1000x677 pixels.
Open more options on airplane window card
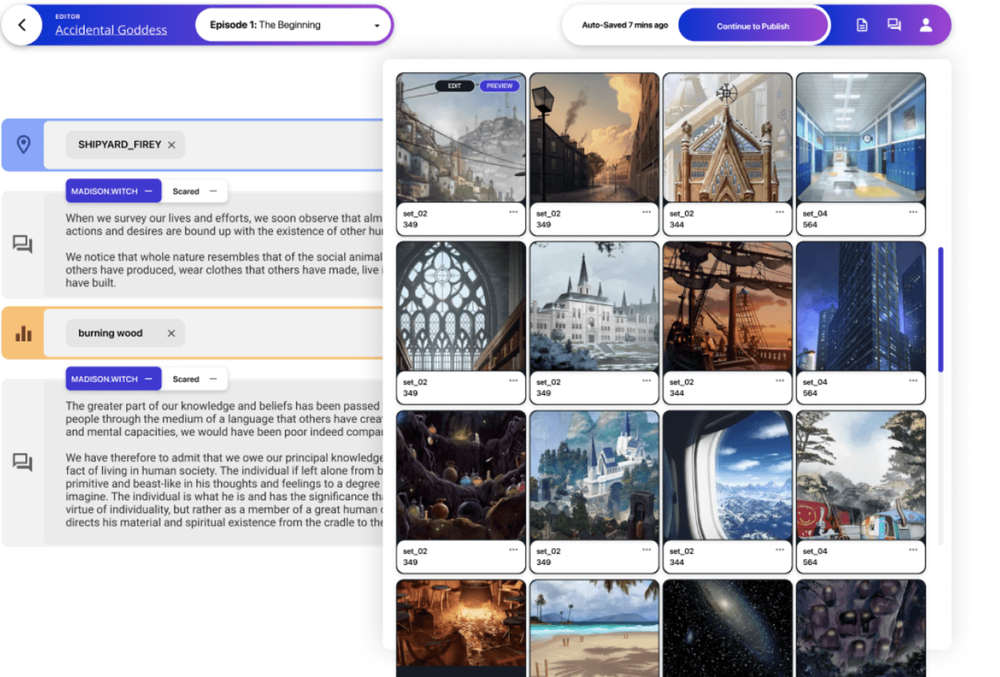coord(780,550)
